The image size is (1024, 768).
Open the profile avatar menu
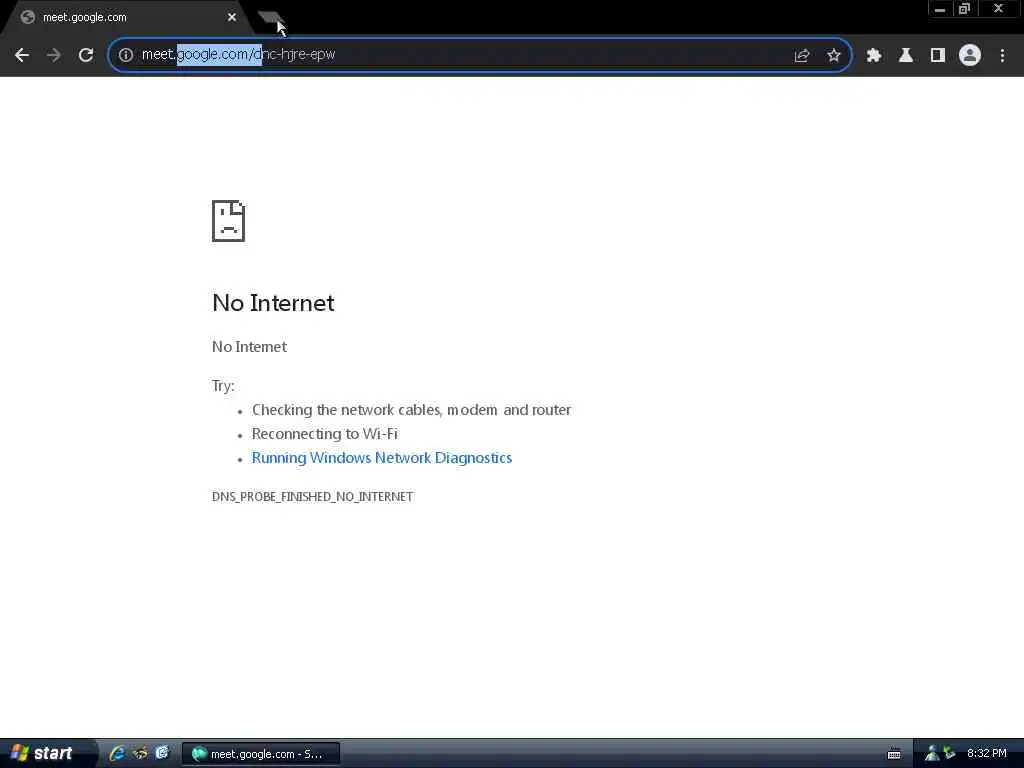point(970,56)
